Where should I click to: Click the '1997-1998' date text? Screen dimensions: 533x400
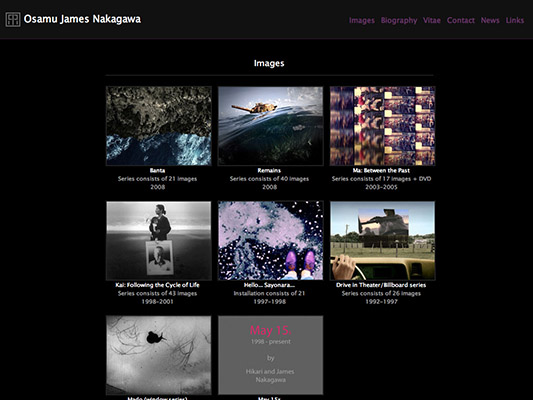point(269,301)
